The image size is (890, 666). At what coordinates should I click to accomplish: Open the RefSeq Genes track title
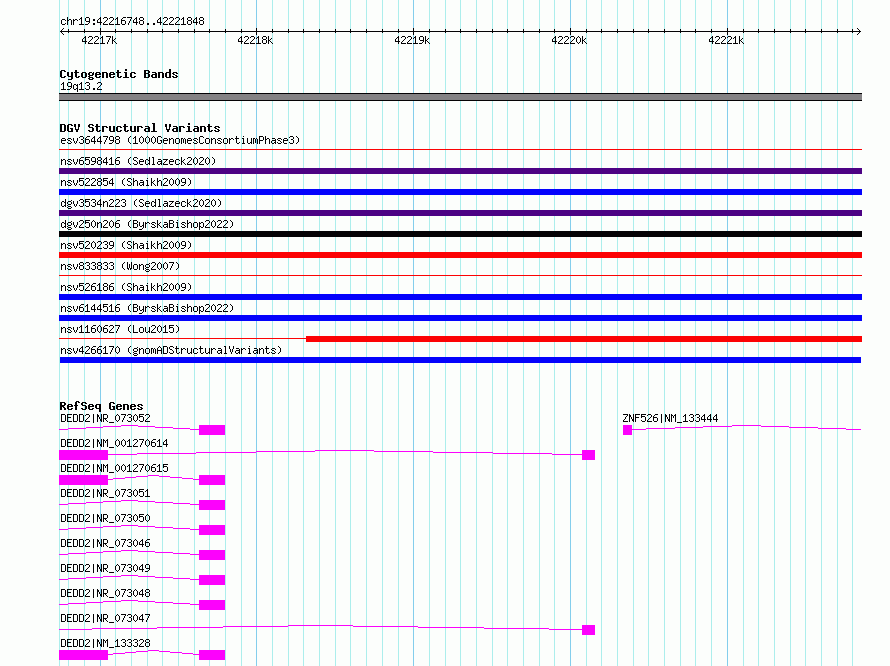tap(101, 406)
